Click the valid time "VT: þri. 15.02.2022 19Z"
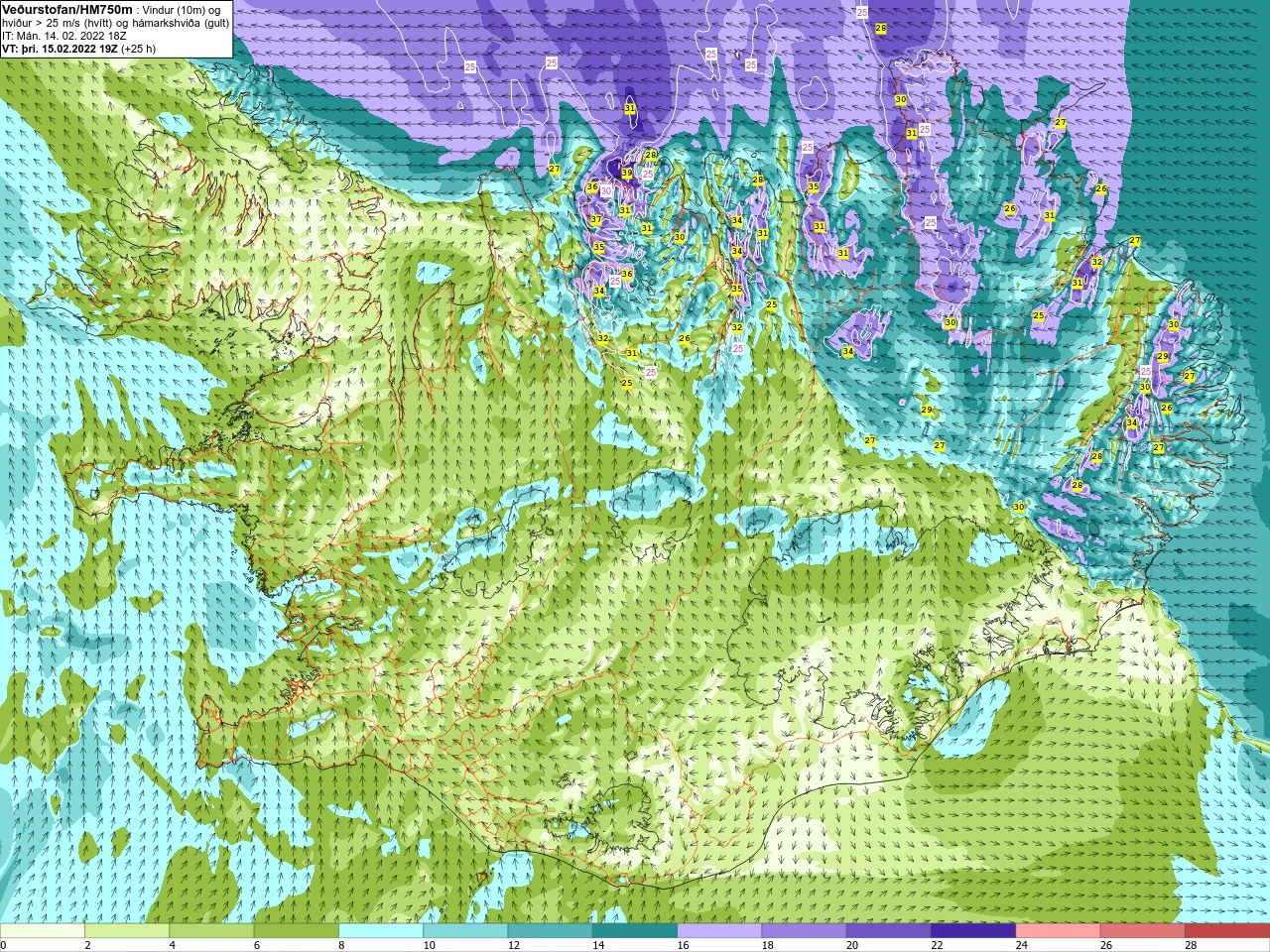 click(x=60, y=49)
